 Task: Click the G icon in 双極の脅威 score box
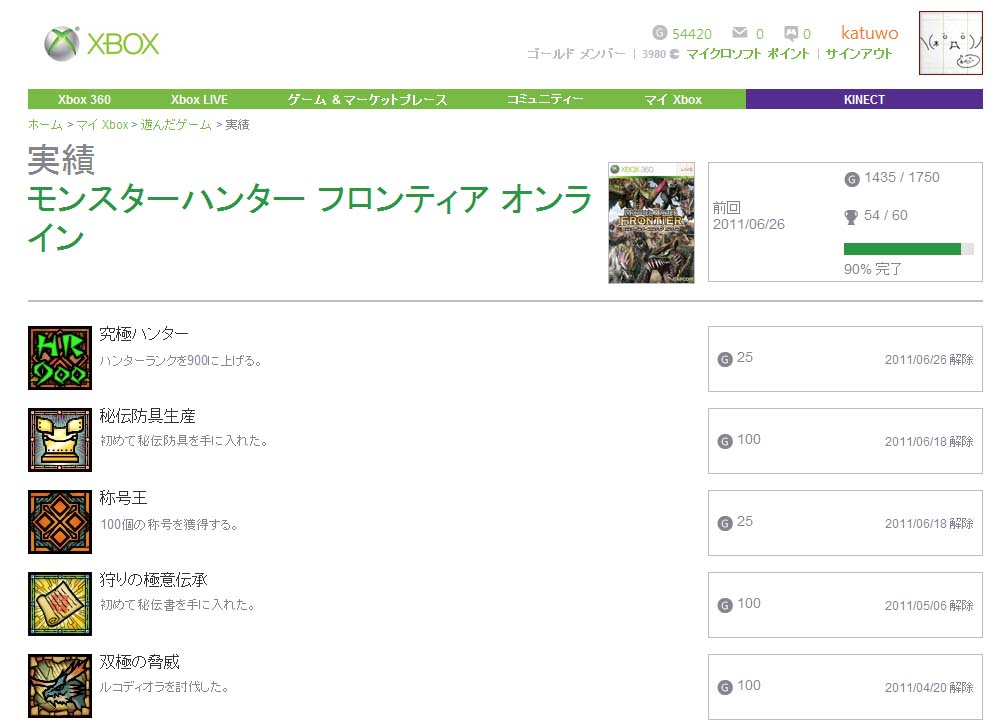[x=725, y=688]
